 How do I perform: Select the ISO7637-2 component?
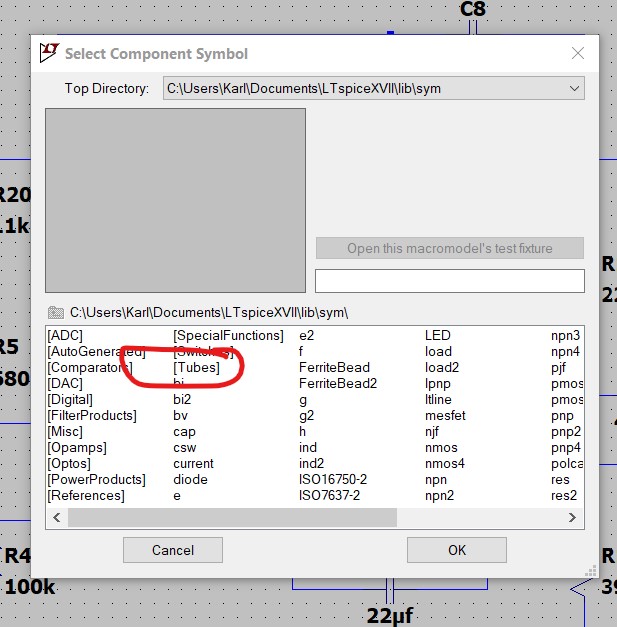coord(329,495)
